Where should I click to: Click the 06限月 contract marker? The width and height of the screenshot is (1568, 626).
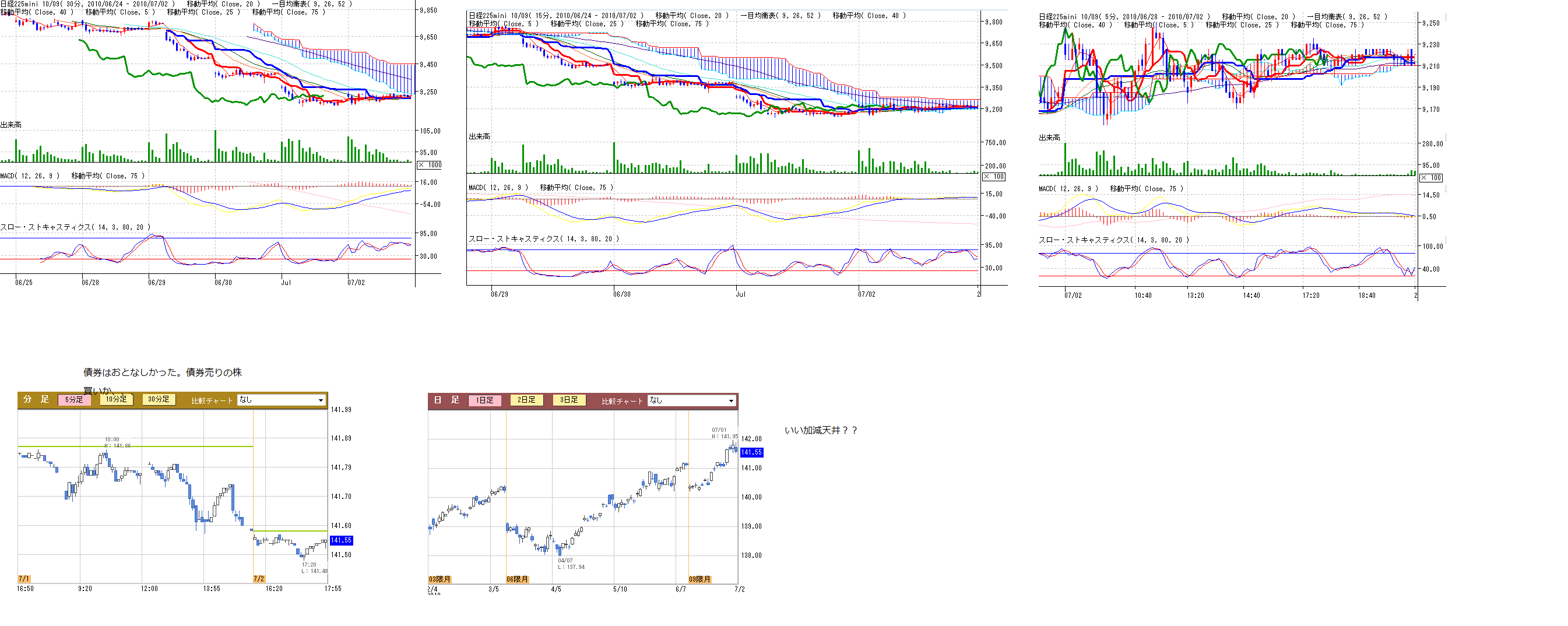[517, 579]
